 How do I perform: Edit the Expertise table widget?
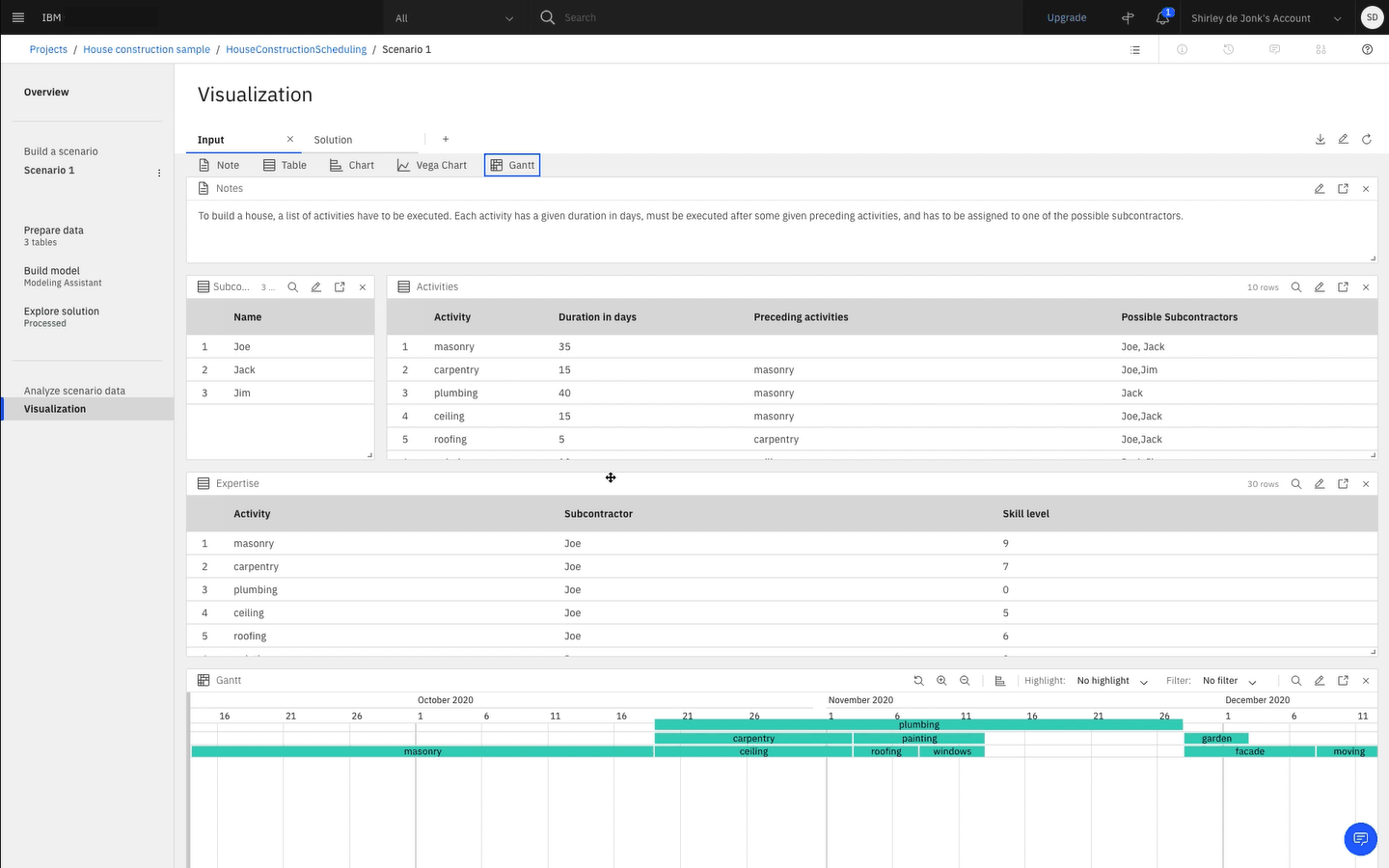click(x=1320, y=484)
